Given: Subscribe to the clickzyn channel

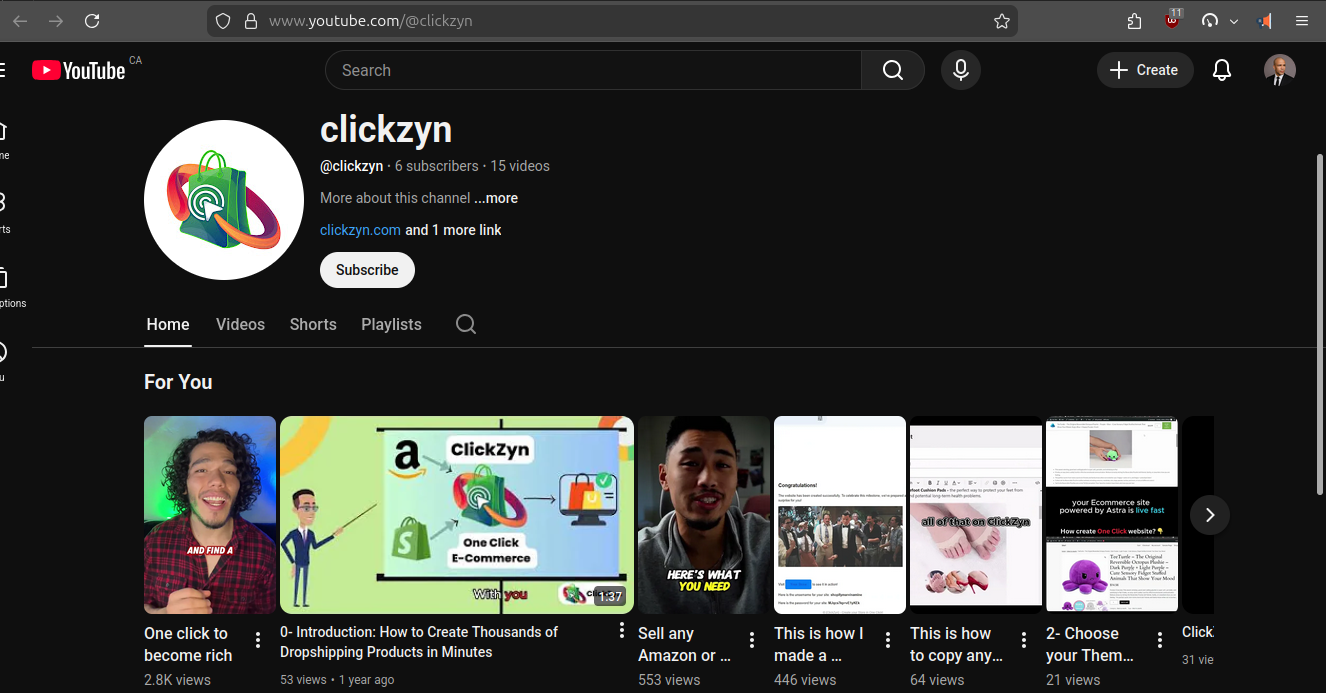Looking at the screenshot, I should [367, 270].
